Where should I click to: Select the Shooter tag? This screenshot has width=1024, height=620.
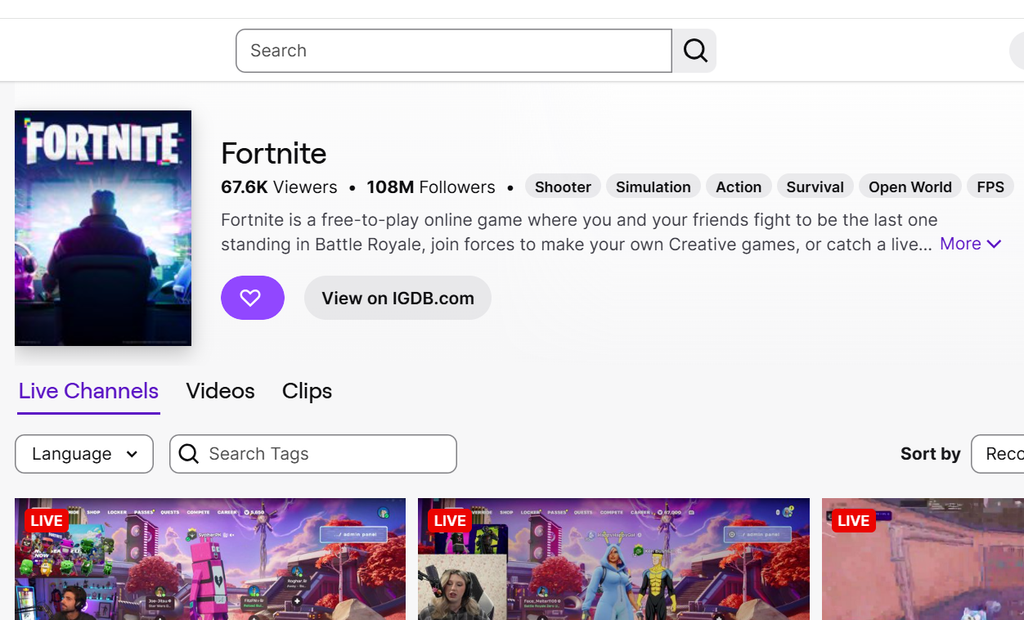[562, 187]
